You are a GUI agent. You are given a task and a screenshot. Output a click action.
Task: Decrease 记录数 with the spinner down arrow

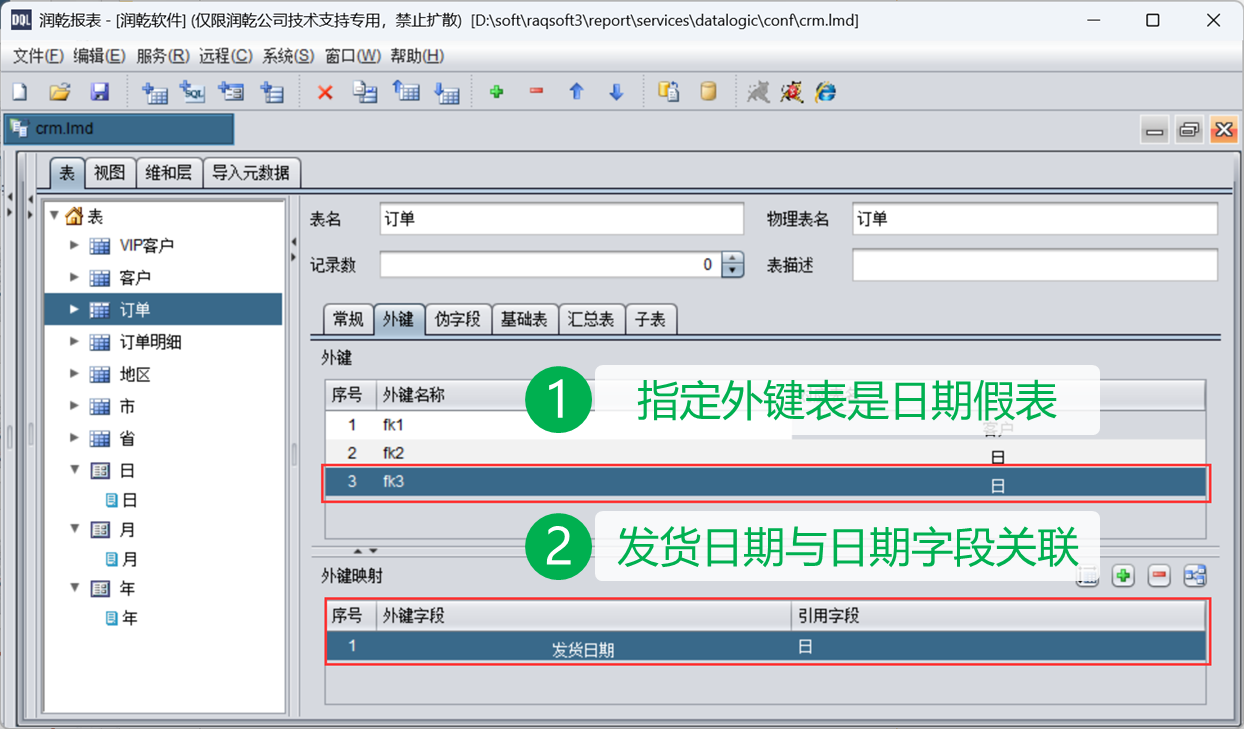[734, 272]
